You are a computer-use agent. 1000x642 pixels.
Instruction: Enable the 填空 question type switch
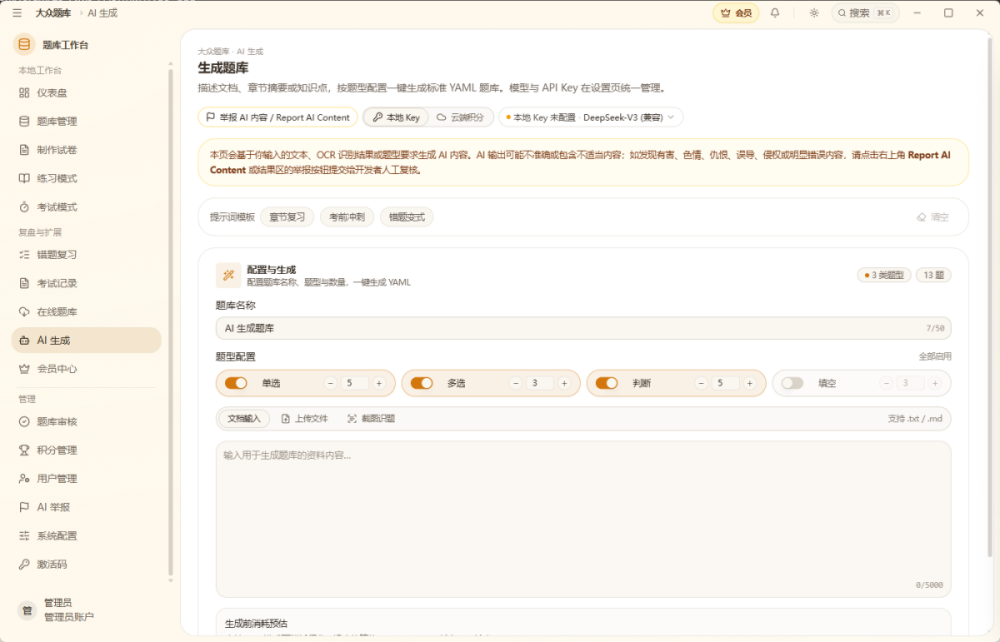click(x=792, y=383)
